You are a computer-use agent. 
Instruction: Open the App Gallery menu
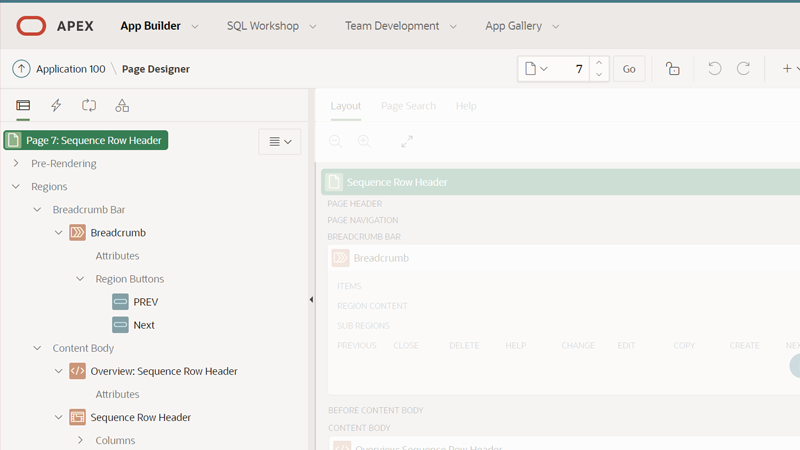click(x=522, y=26)
